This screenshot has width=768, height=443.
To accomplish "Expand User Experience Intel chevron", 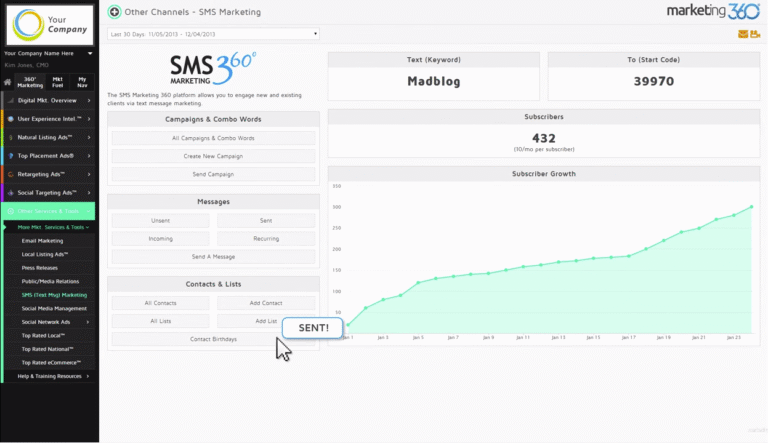I will pos(89,119).
